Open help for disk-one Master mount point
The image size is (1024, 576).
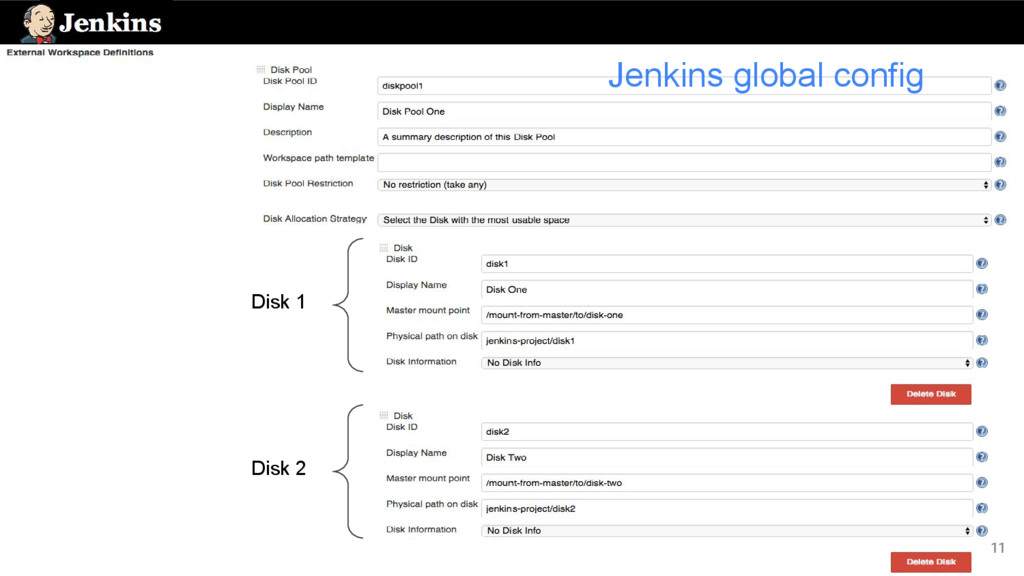click(x=982, y=315)
